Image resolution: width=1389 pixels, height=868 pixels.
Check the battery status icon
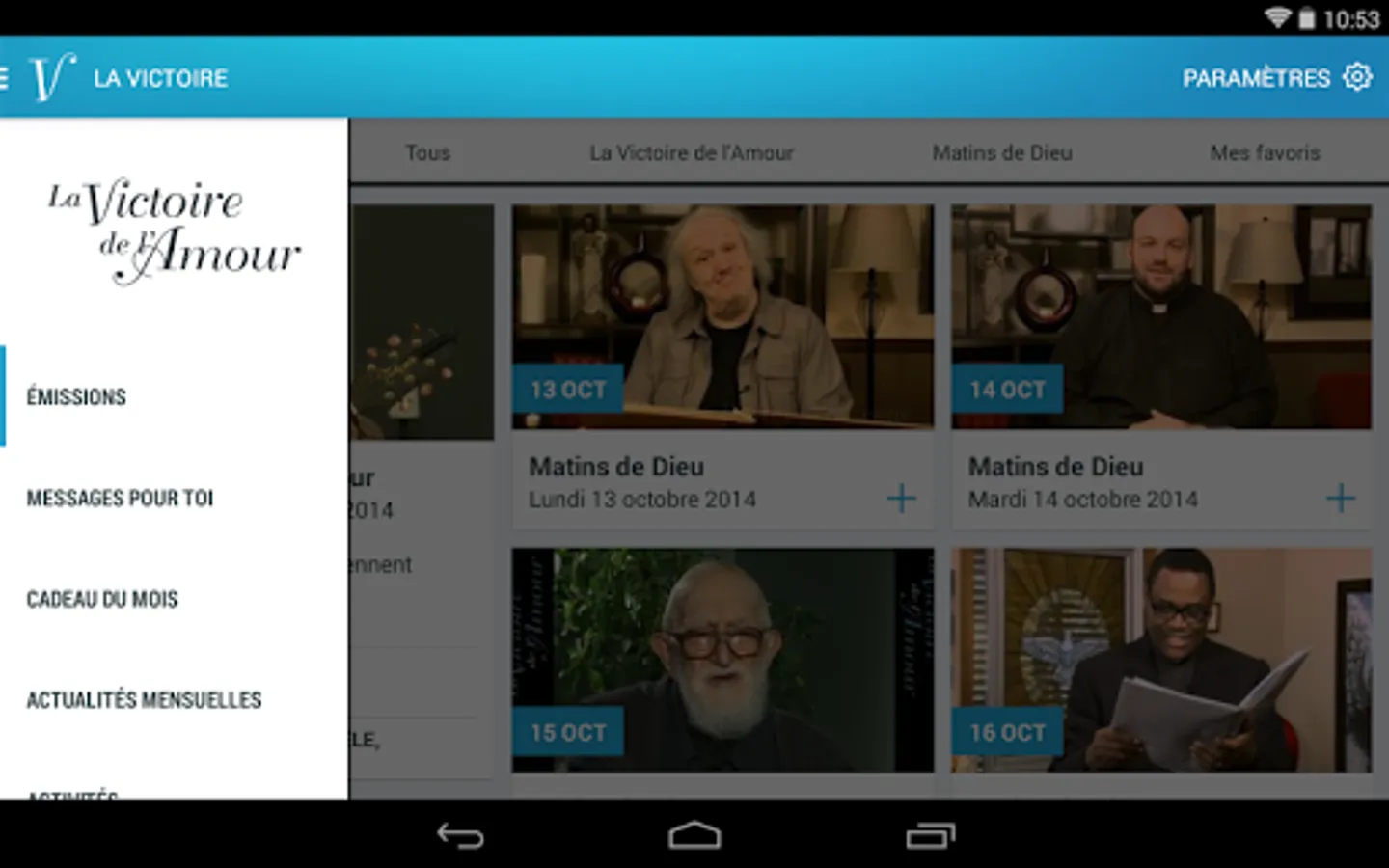click(1306, 18)
